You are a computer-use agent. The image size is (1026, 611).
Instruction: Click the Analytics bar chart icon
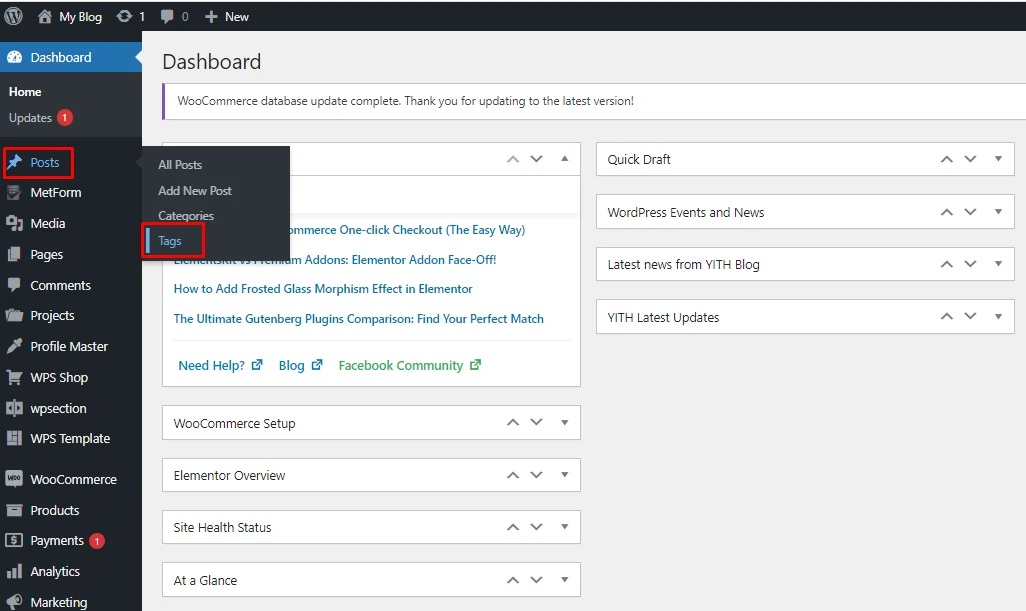click(x=14, y=571)
